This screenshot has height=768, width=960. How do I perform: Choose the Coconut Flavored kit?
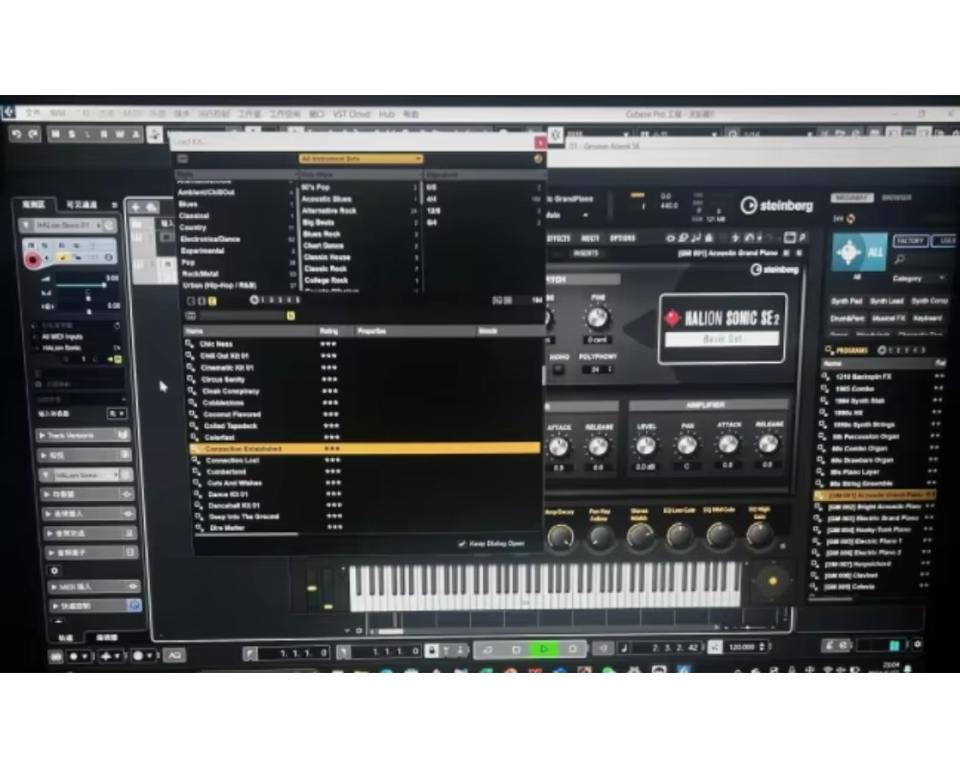232,415
